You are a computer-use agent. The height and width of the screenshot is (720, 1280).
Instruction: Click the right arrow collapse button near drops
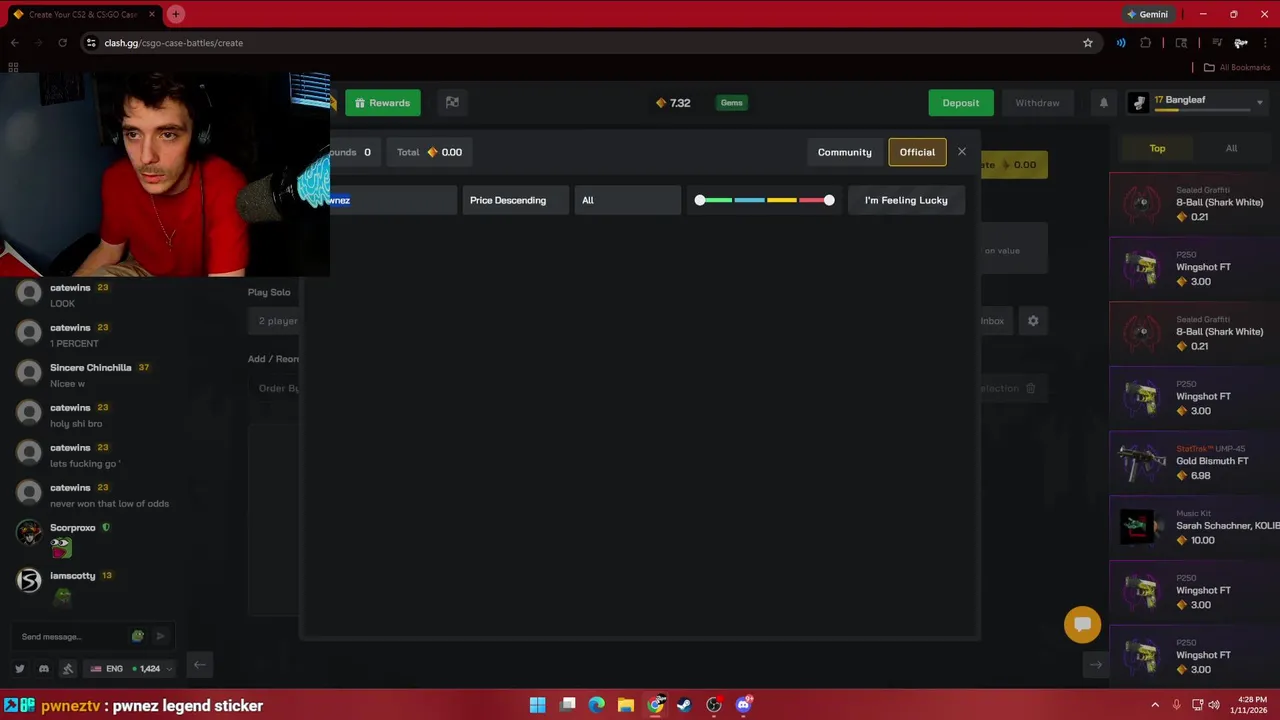1096,665
